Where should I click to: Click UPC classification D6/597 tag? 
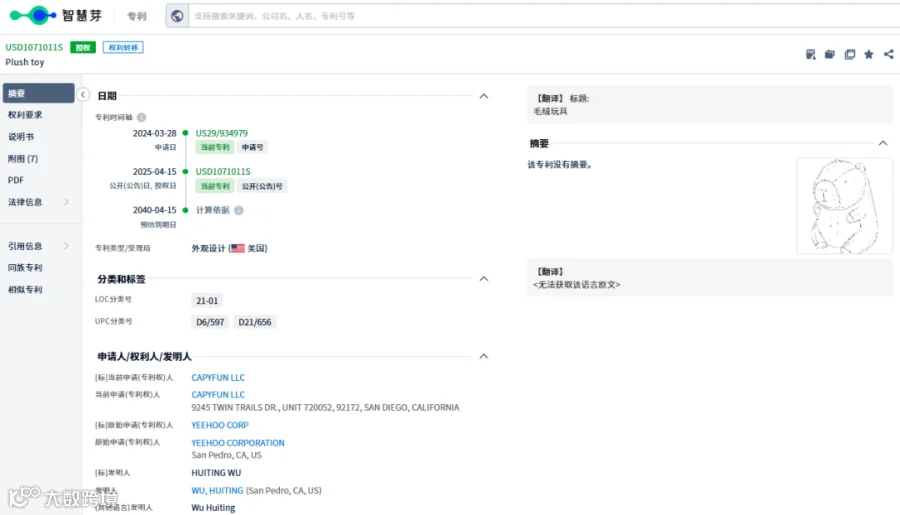coord(210,322)
